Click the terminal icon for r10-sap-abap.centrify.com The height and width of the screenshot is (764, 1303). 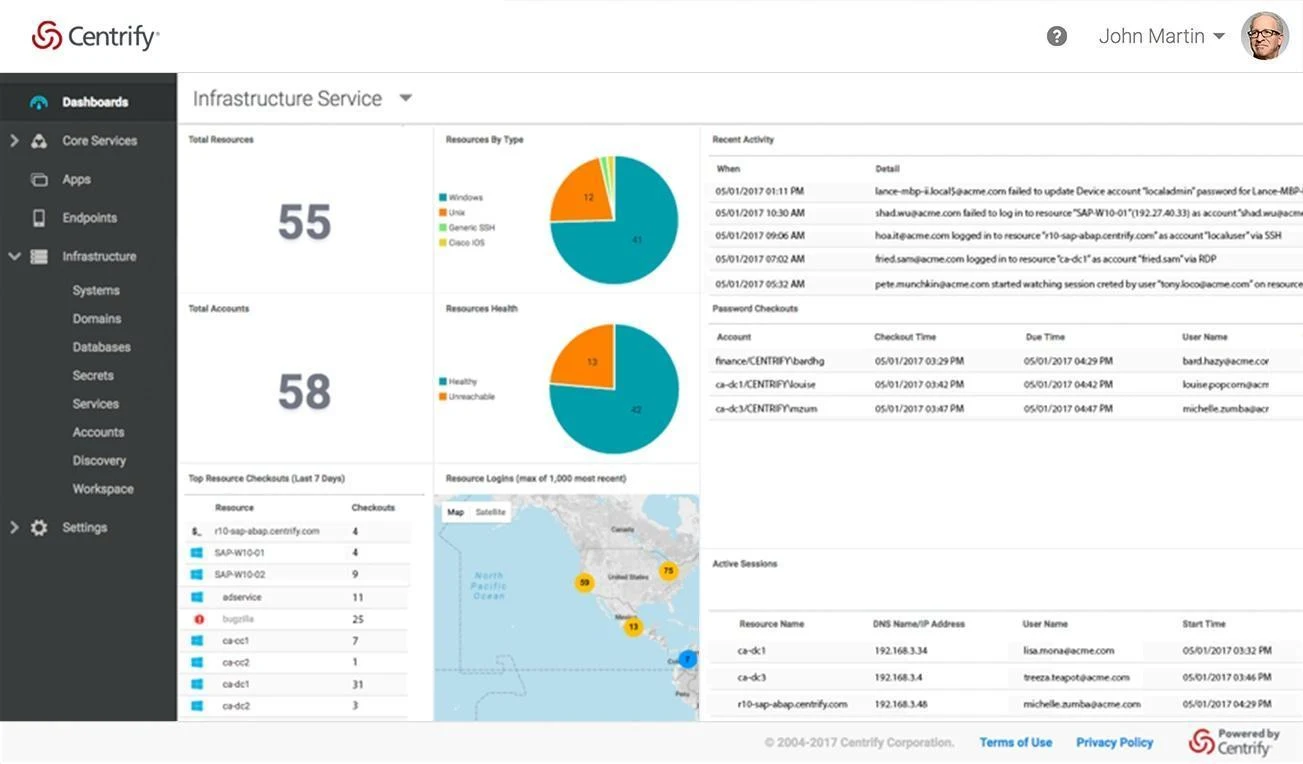click(x=197, y=532)
